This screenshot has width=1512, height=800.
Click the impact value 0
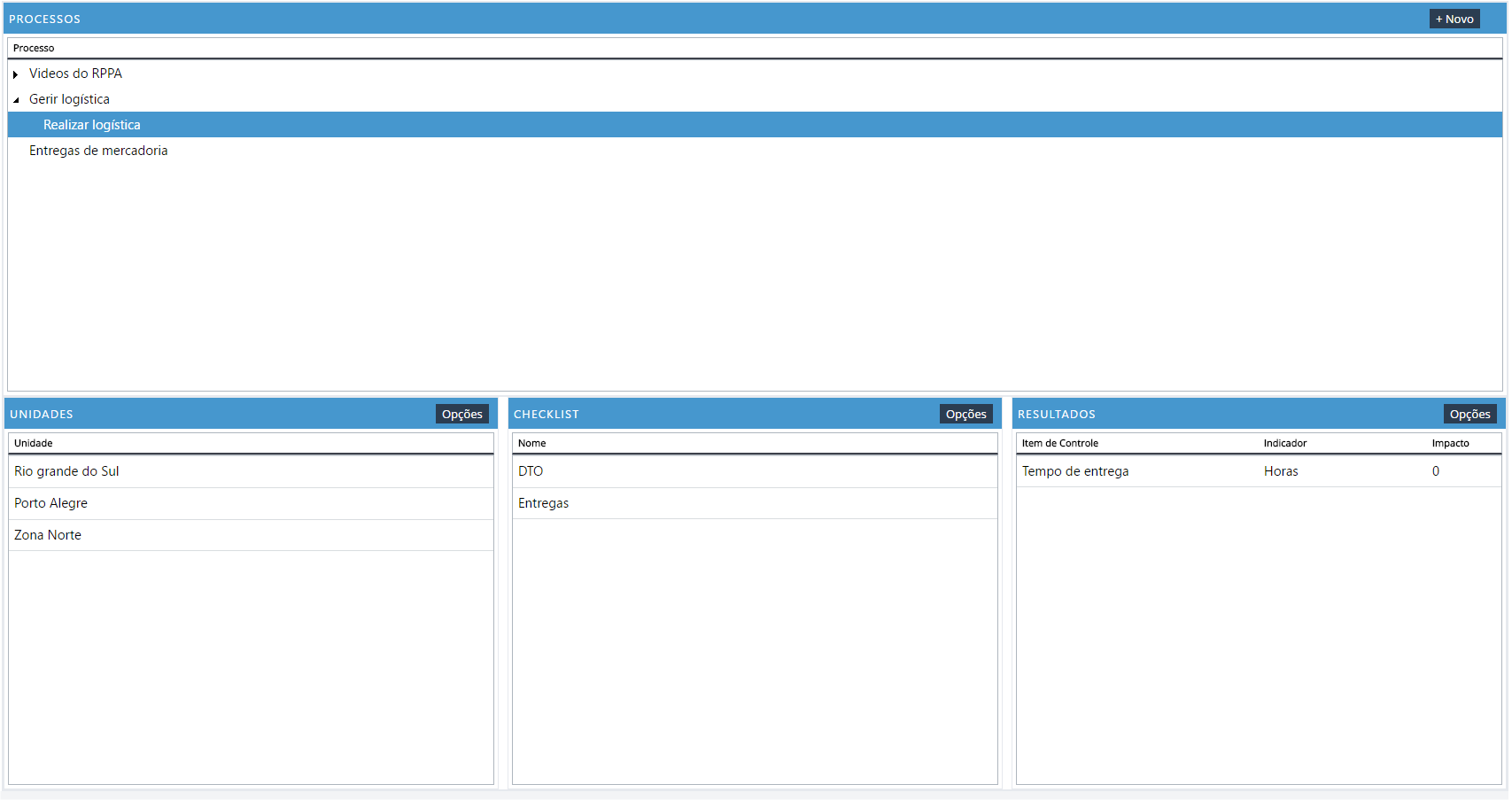1436,471
